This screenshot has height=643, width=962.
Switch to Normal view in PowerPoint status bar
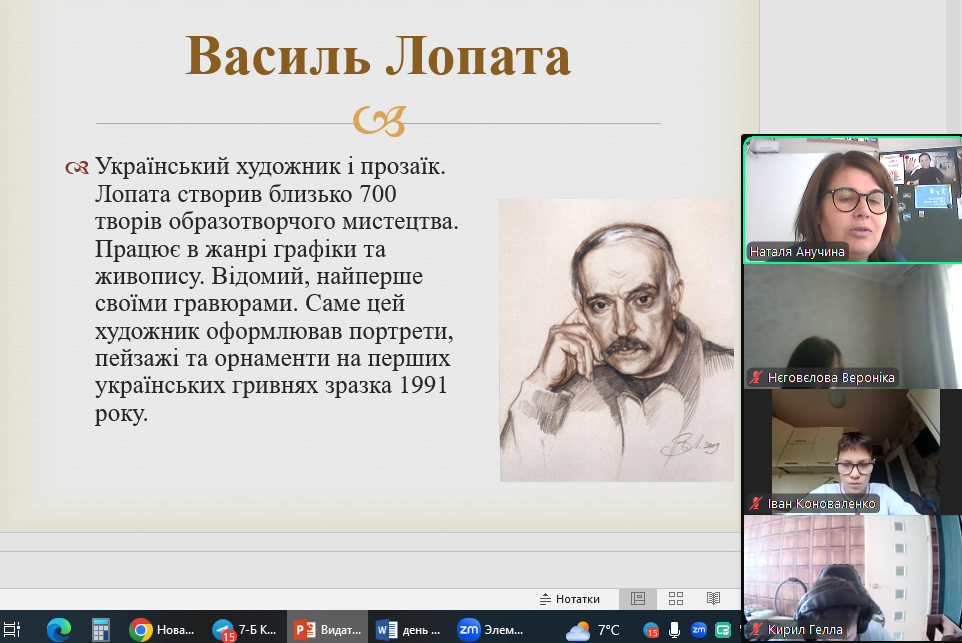click(638, 598)
